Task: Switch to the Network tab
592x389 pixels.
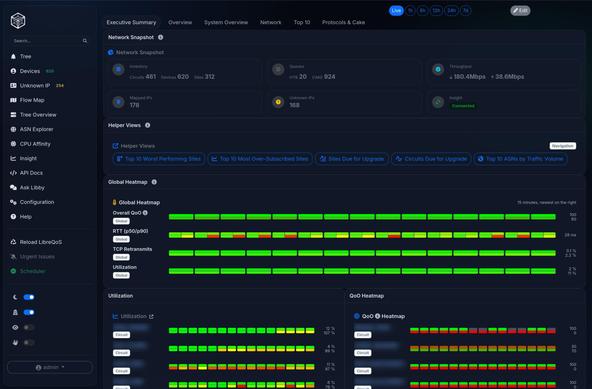Action: pyautogui.click(x=271, y=22)
